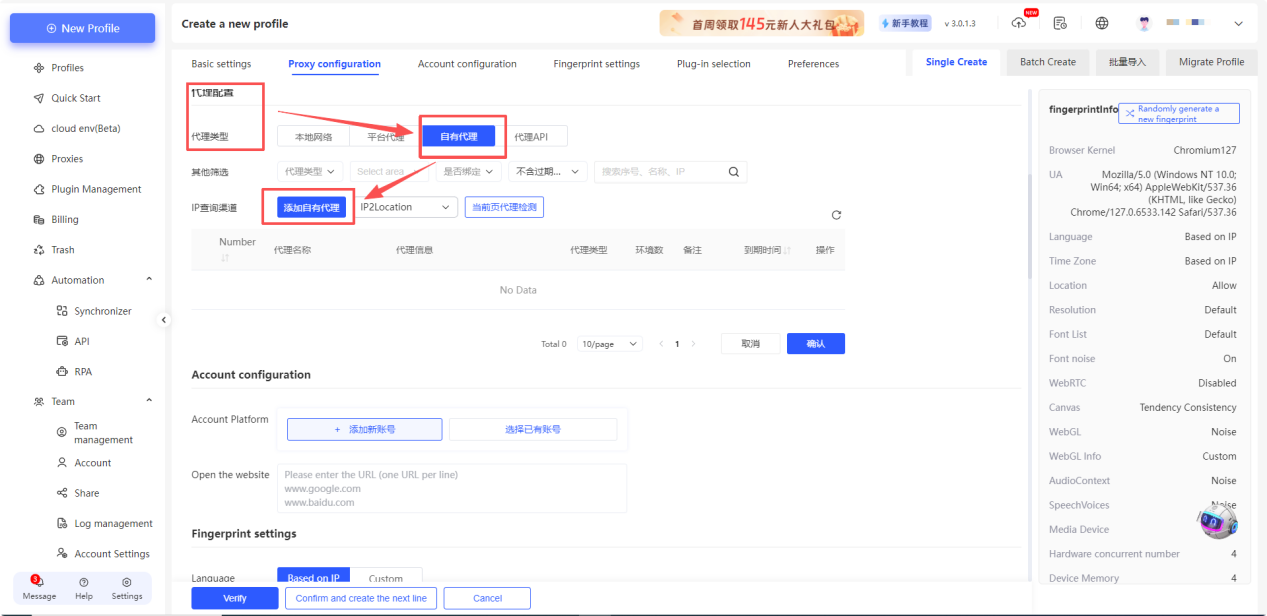Open Synchronizer from the sidebar

102,311
